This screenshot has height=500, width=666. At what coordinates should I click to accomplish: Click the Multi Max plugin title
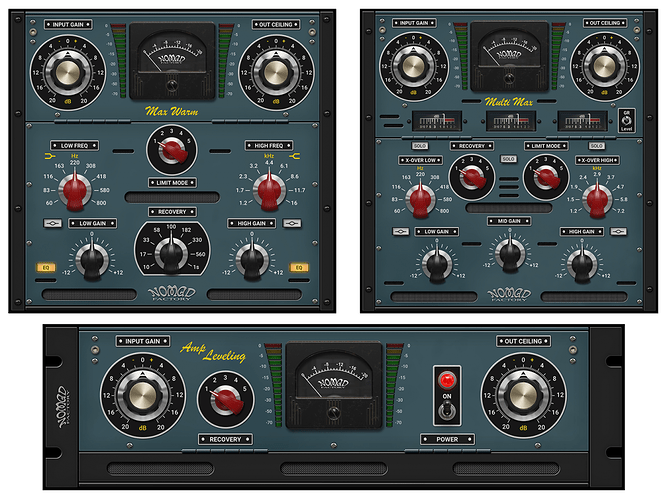pos(509,102)
